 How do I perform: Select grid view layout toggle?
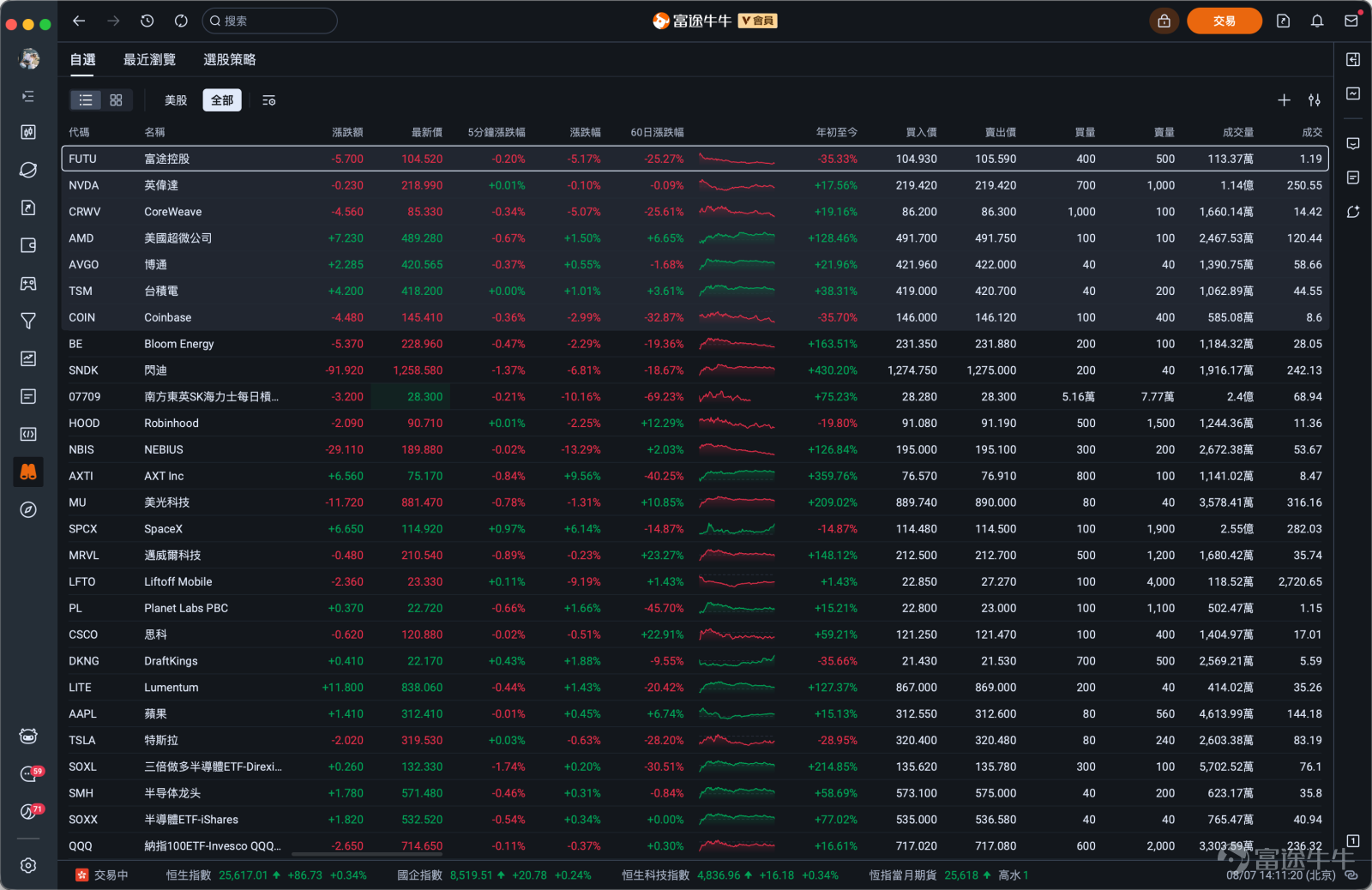pyautogui.click(x=117, y=100)
